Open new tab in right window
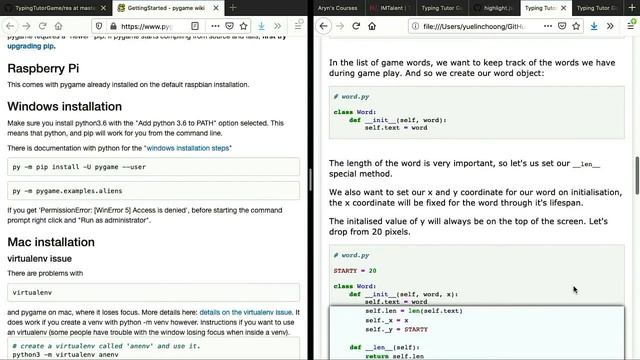The height and width of the screenshot is (360, 640). [x=632, y=8]
